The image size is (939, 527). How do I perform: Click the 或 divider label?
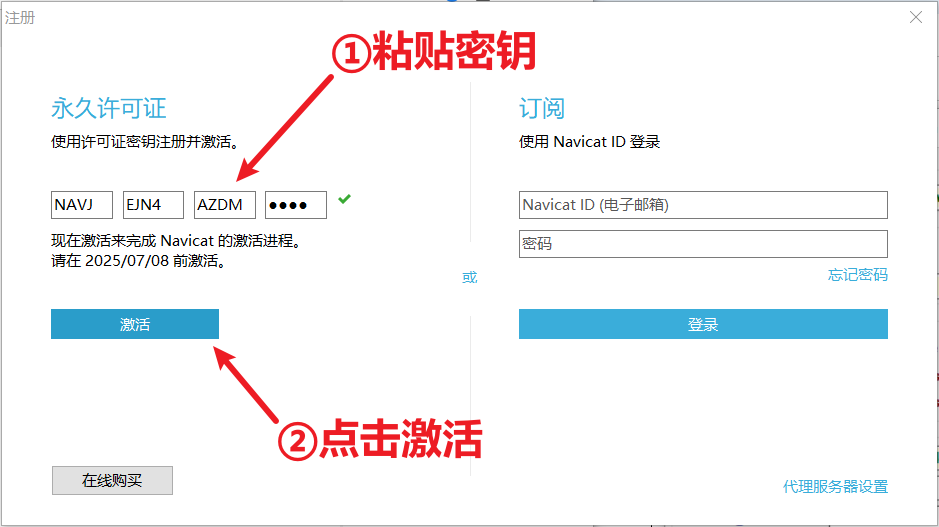tap(470, 277)
